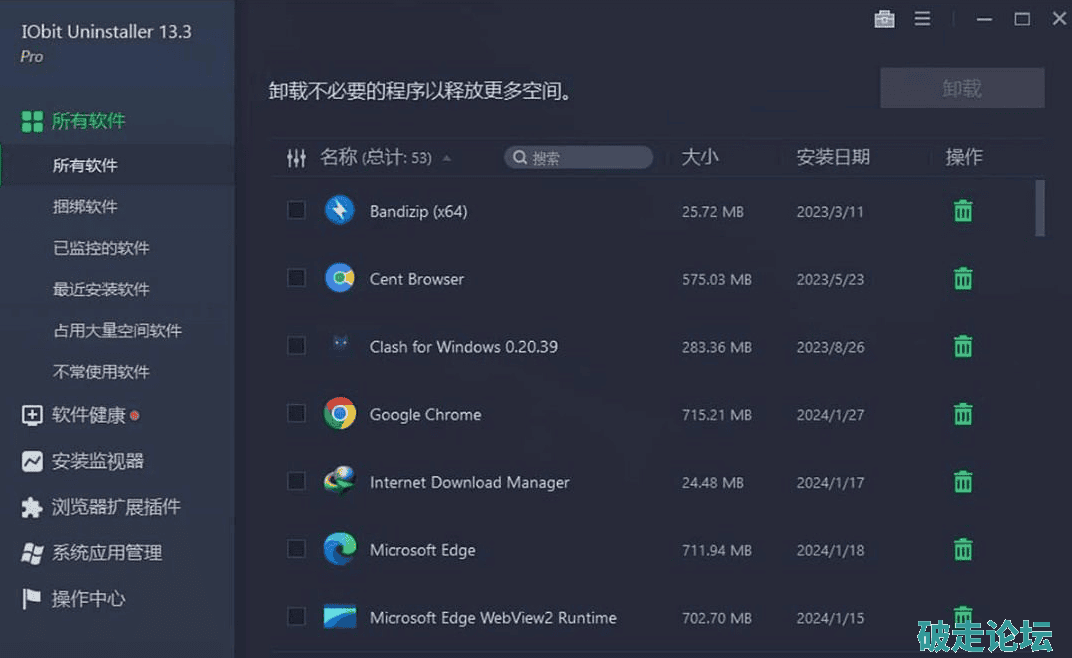Open the hamburger options menu
The width and height of the screenshot is (1072, 658).
point(922,19)
